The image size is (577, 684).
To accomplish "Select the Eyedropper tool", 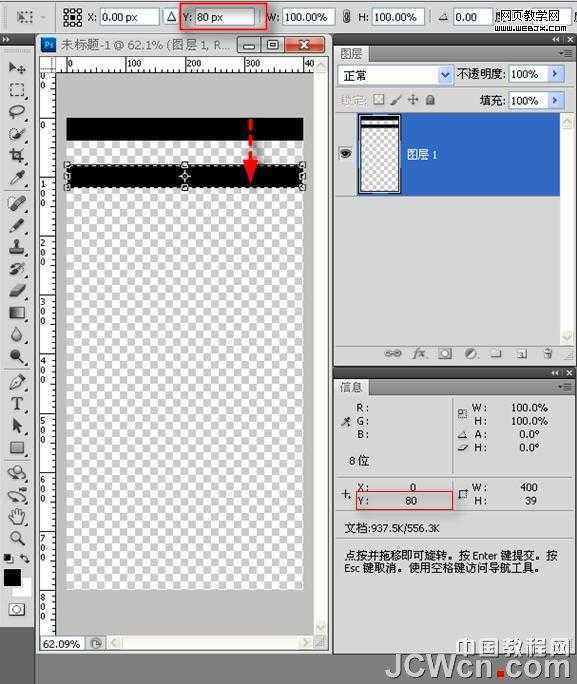I will 17,178.
